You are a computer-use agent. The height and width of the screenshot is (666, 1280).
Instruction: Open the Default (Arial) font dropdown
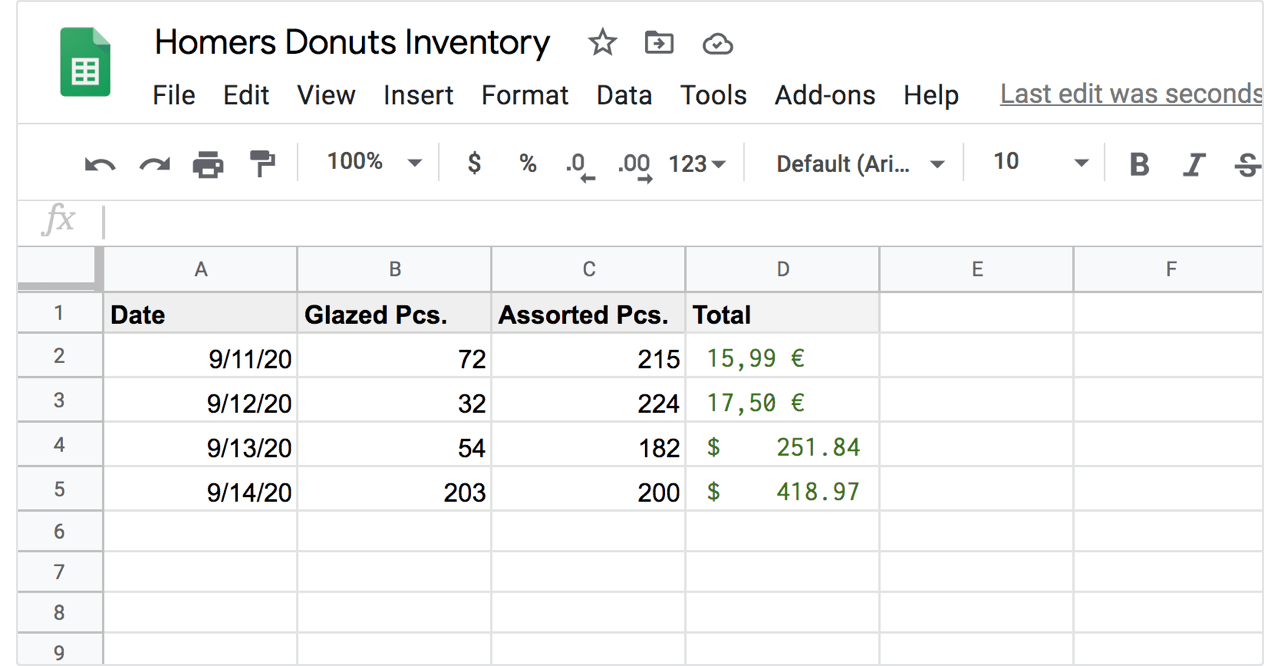pos(860,164)
